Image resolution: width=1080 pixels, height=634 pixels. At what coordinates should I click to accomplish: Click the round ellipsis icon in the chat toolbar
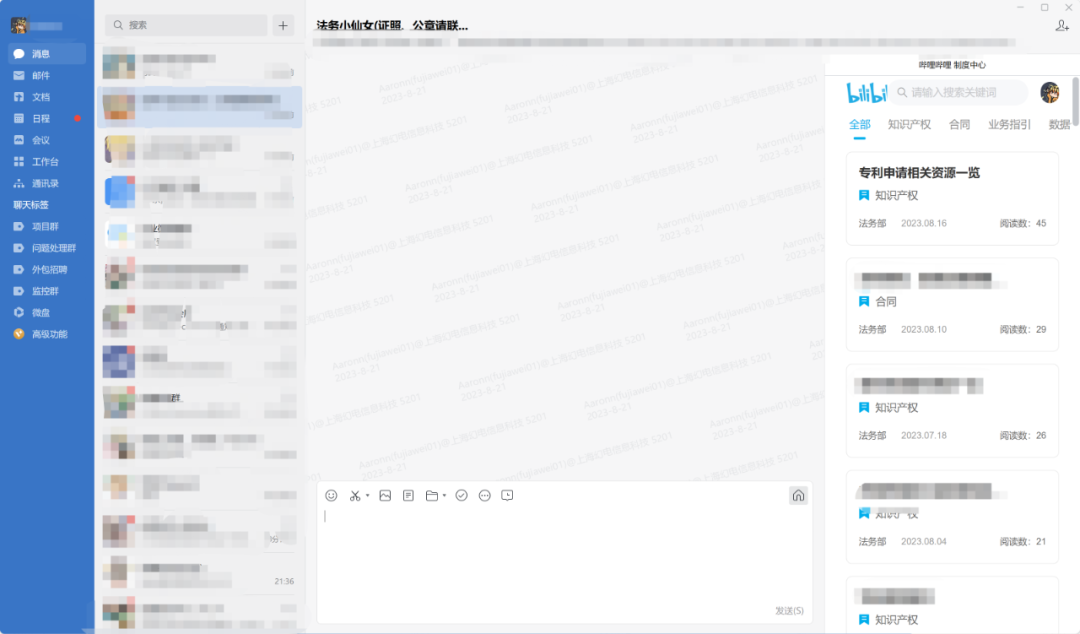485,495
